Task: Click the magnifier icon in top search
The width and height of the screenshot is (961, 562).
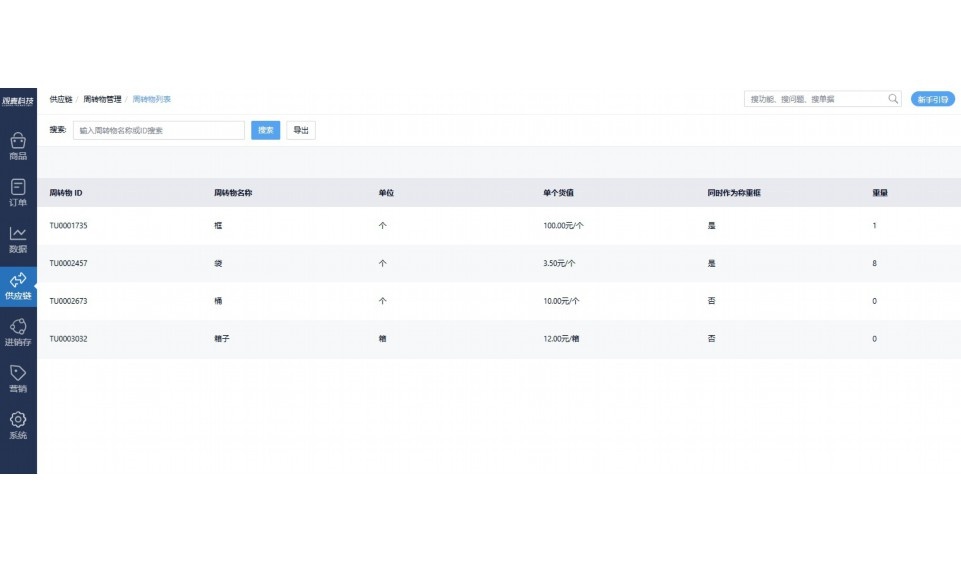Action: point(893,99)
